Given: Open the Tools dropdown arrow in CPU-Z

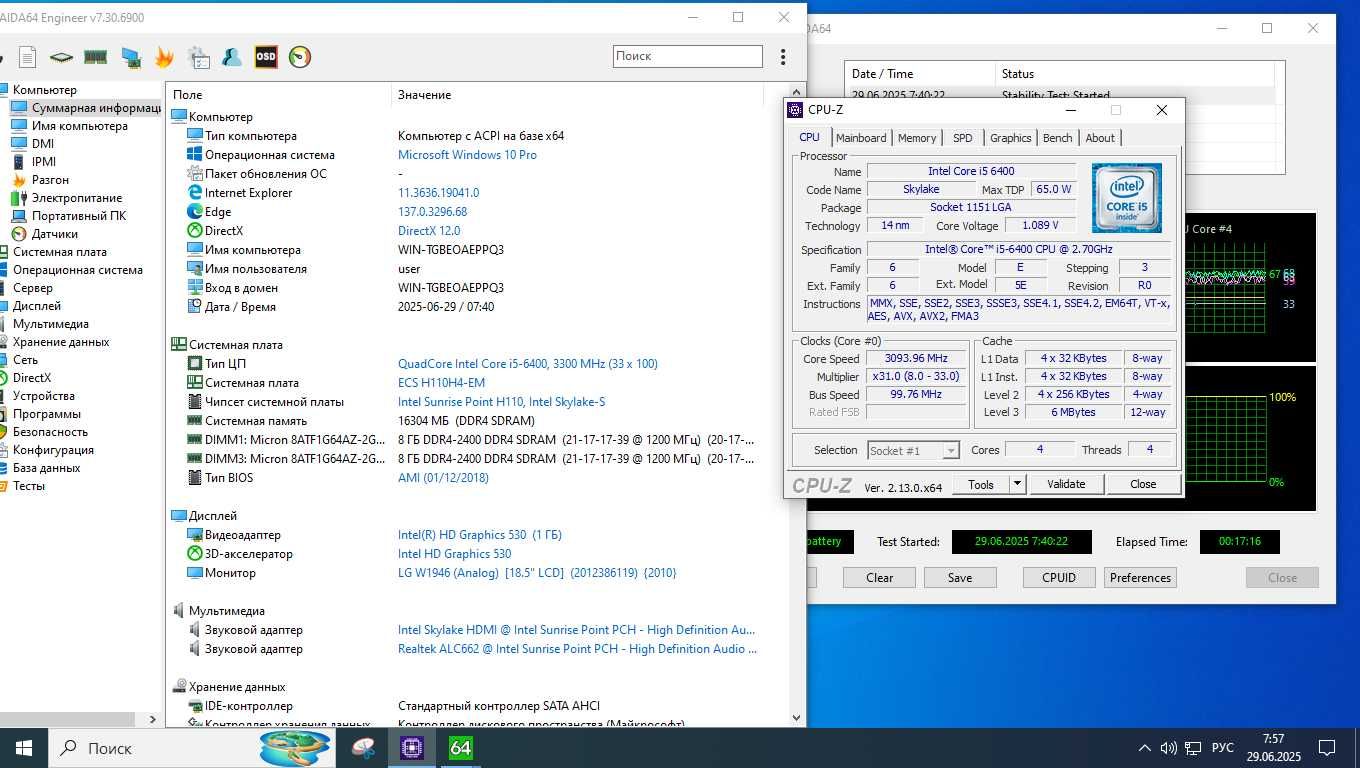Looking at the screenshot, I should coord(1017,484).
